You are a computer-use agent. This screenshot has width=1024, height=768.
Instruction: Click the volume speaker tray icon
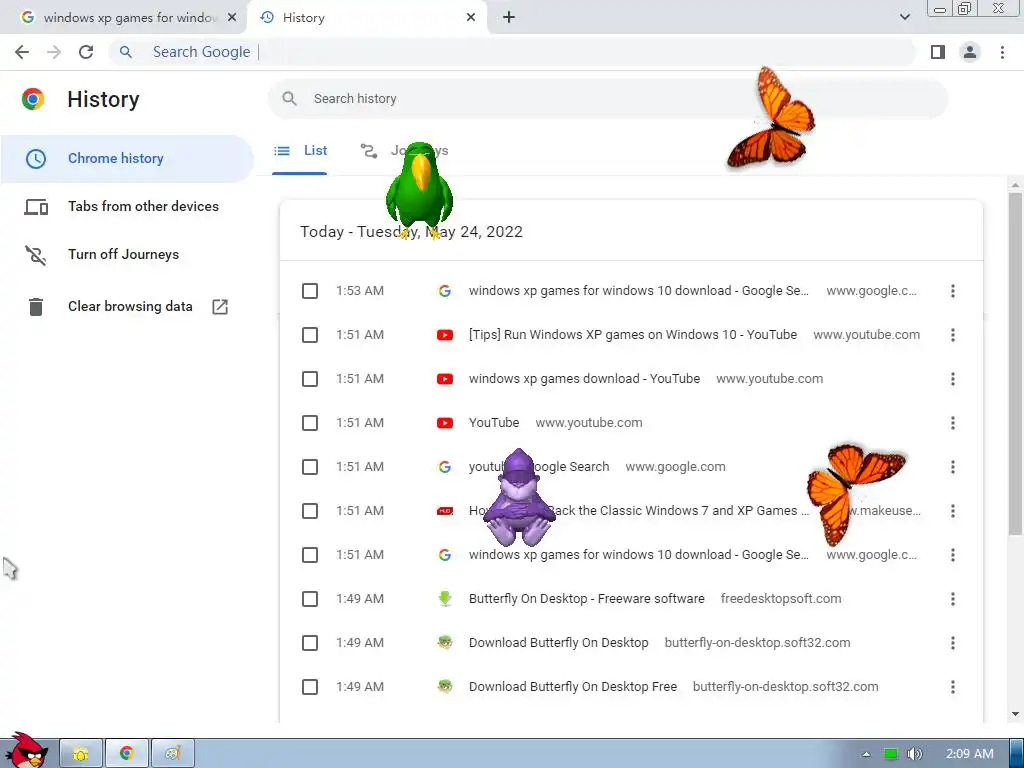915,754
